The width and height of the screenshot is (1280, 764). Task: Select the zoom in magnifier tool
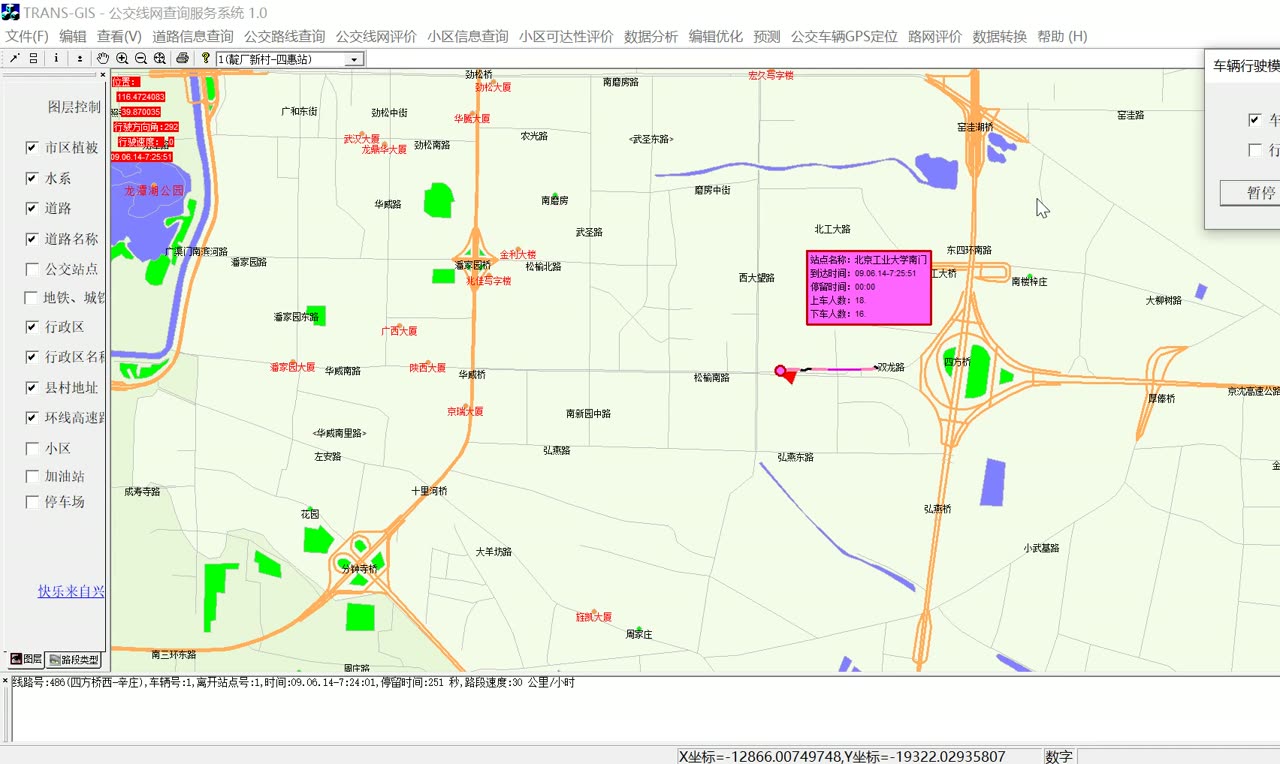tap(122, 59)
